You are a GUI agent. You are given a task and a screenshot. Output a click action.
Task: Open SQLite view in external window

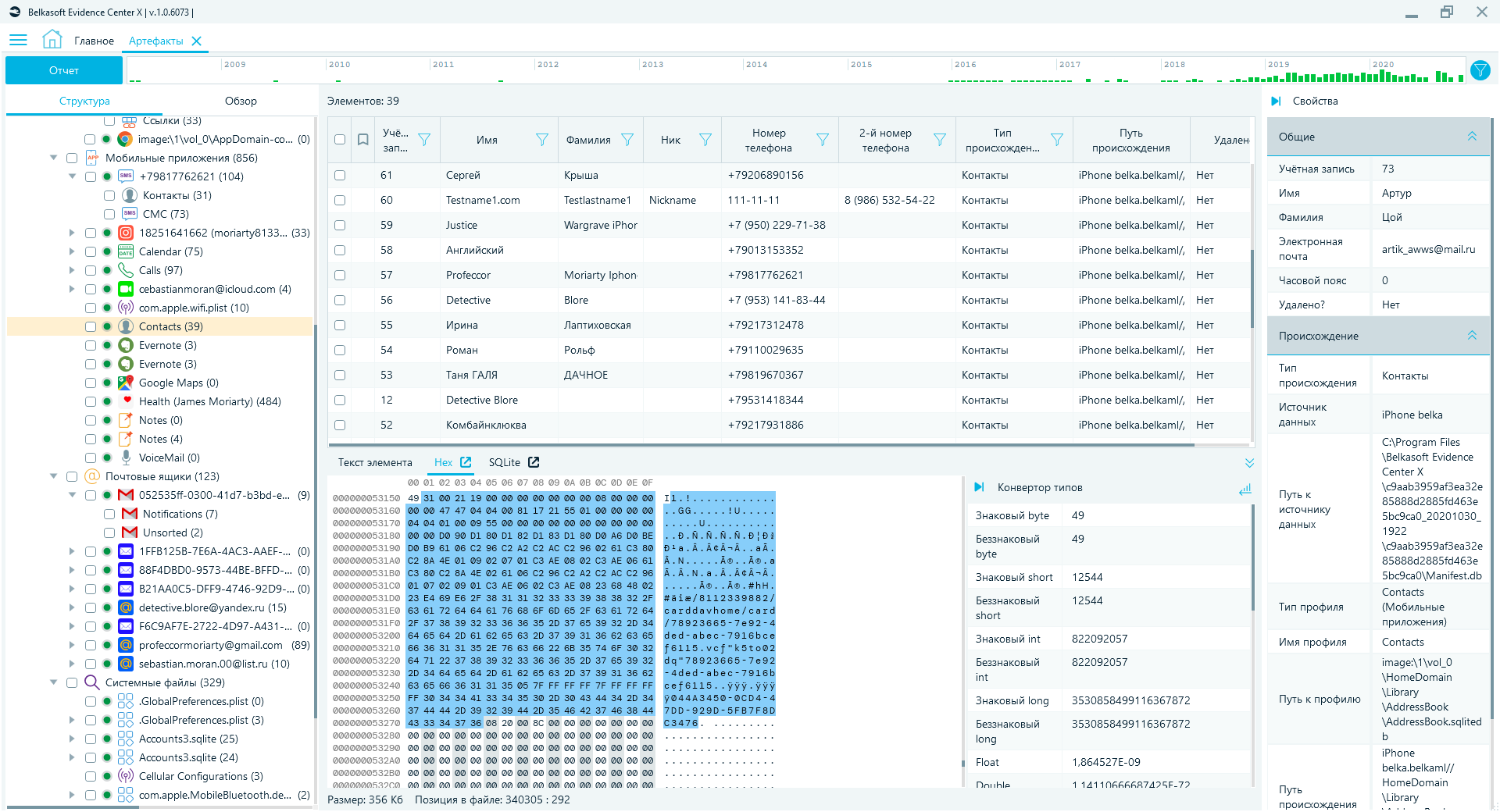tap(534, 462)
